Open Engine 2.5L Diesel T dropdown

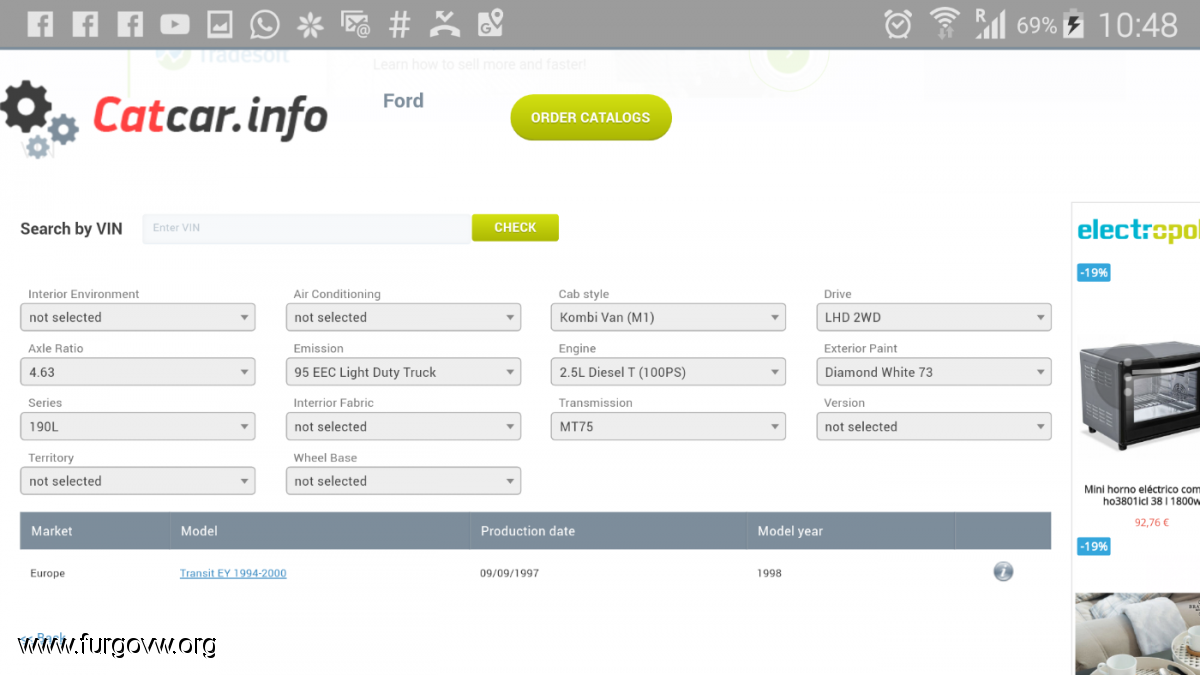coord(668,372)
